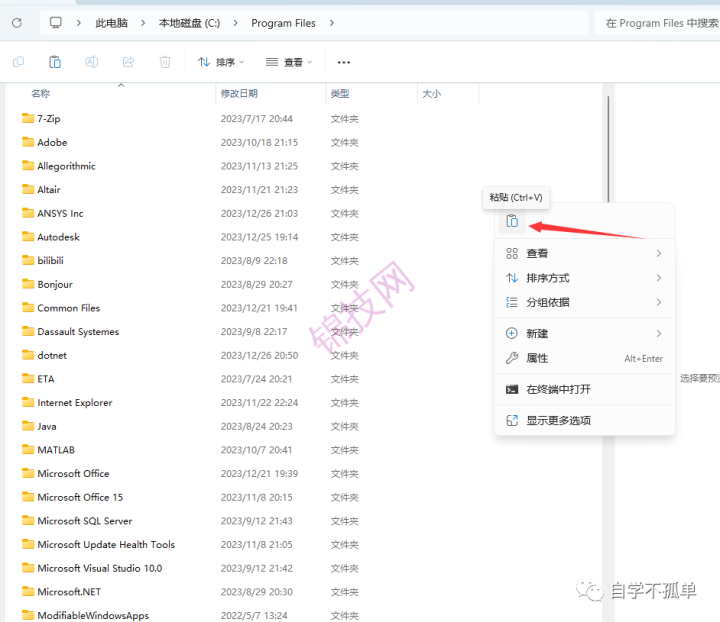Expand chevron after monitor icon in breadcrumb

coord(79,23)
